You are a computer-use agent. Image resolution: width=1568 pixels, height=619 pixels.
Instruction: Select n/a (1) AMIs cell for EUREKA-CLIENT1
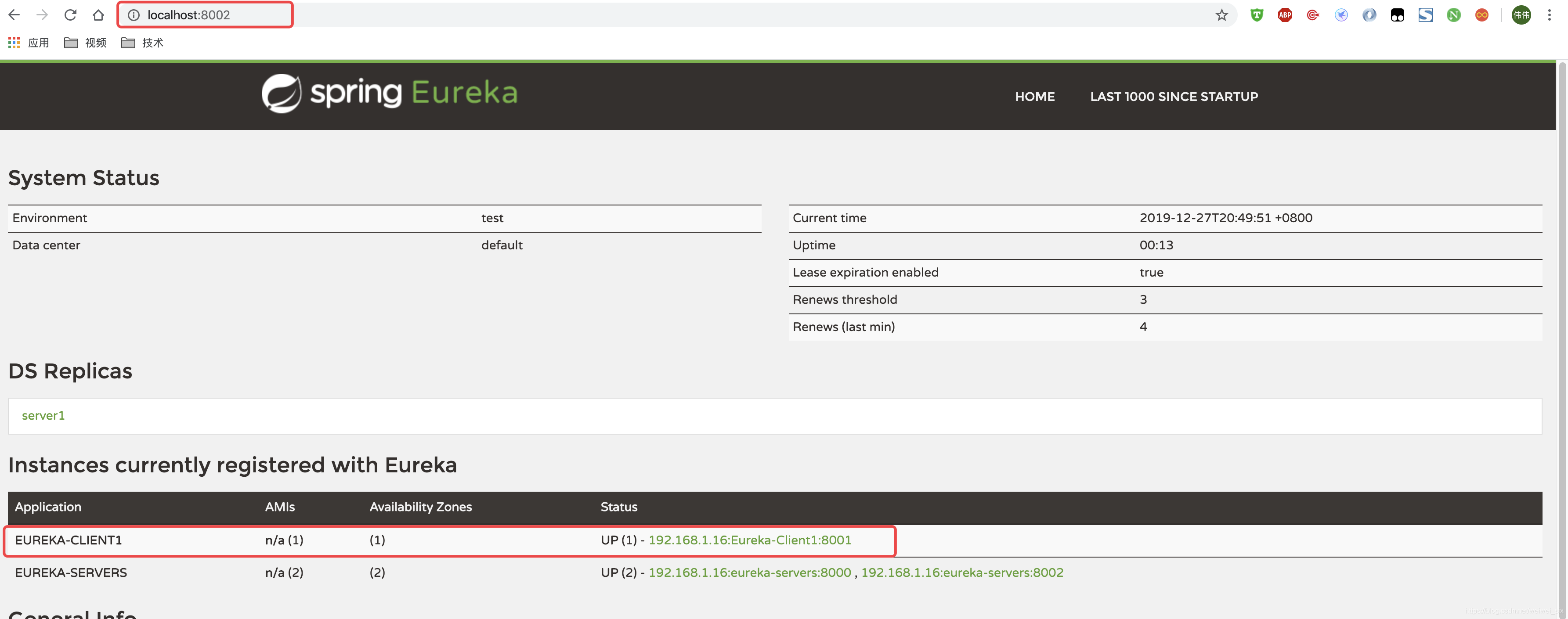(284, 540)
